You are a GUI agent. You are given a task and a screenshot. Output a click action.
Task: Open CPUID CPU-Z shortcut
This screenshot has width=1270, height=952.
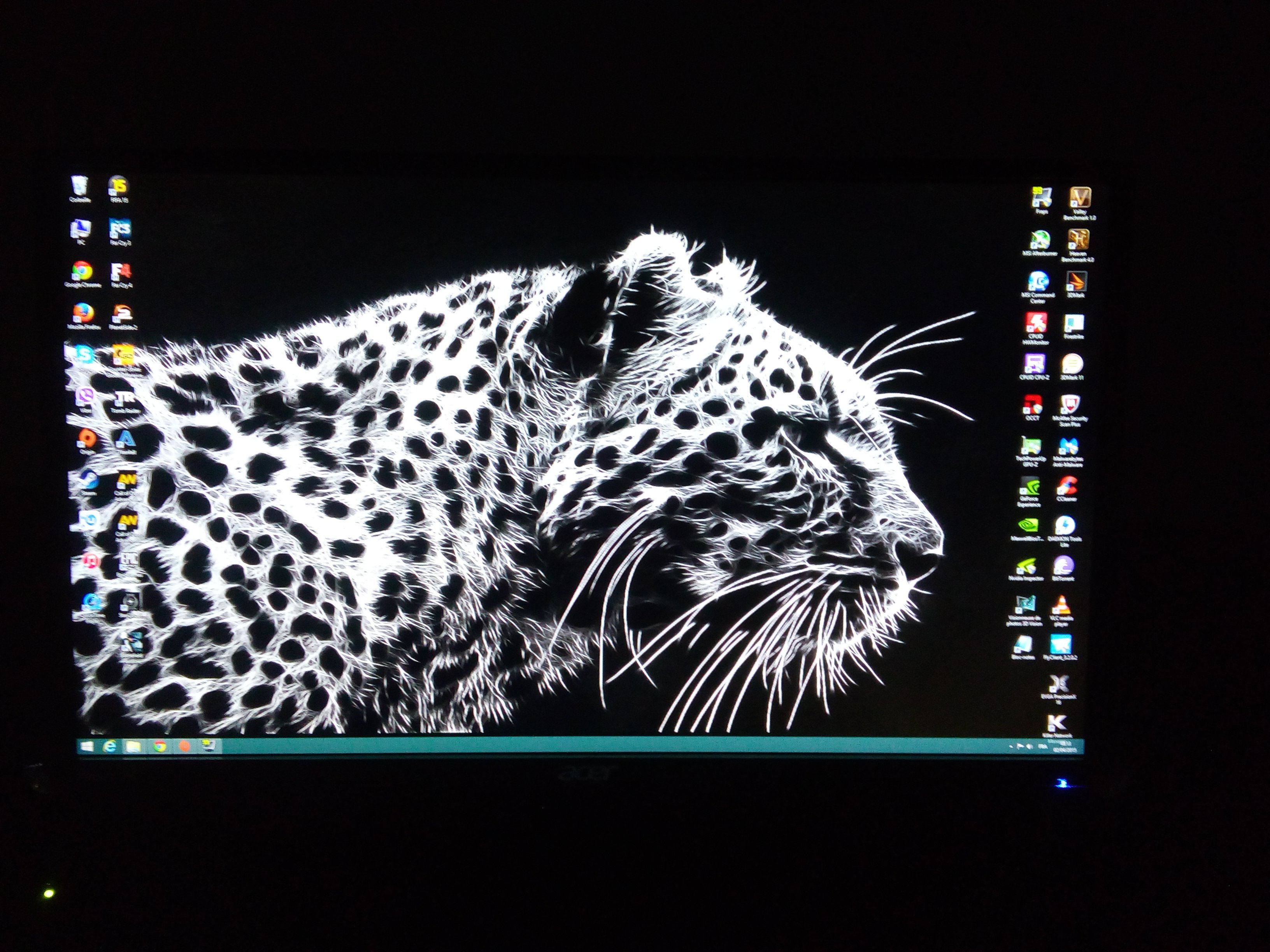tap(1034, 364)
